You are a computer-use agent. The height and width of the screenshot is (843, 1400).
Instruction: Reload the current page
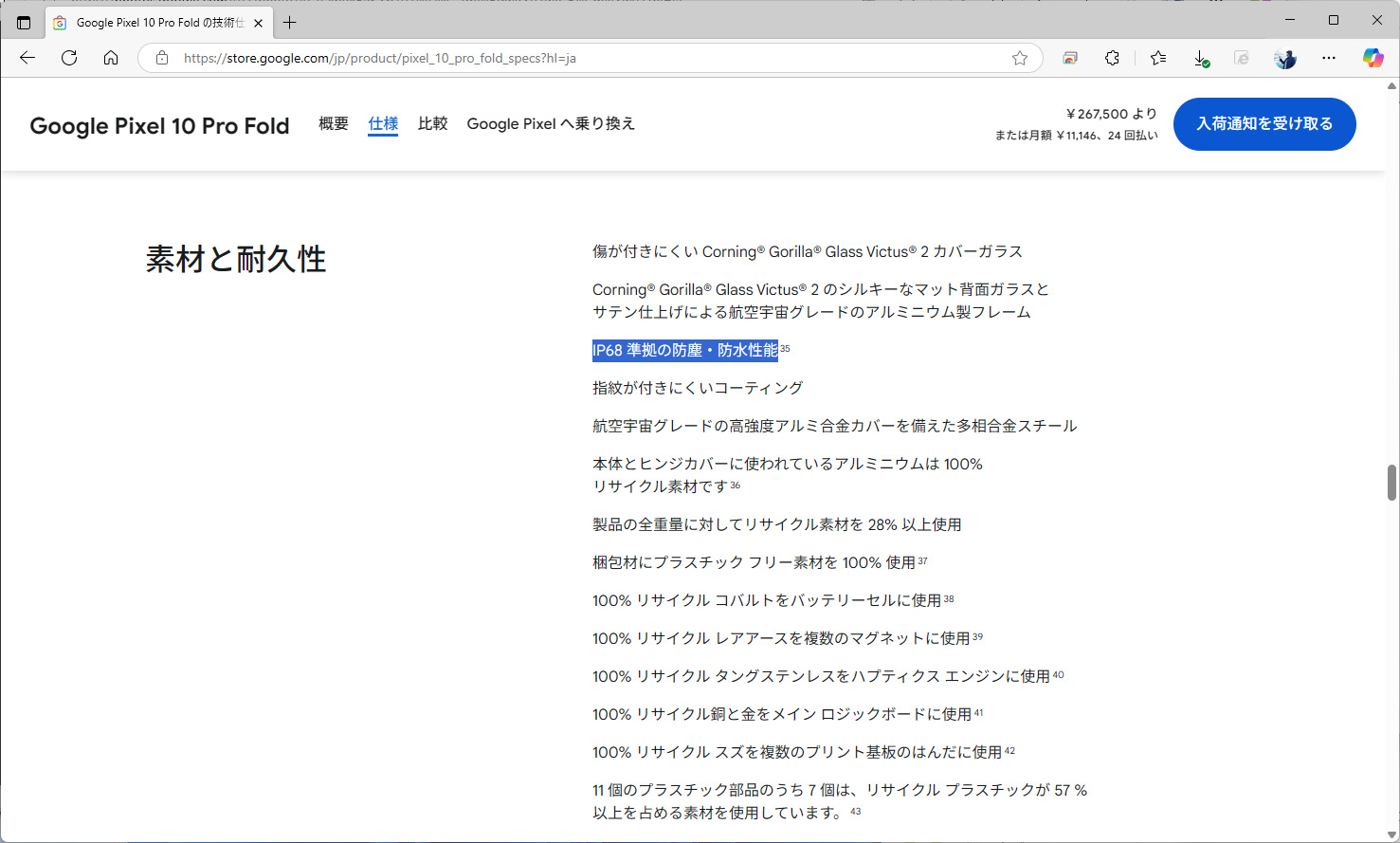pyautogui.click(x=69, y=58)
